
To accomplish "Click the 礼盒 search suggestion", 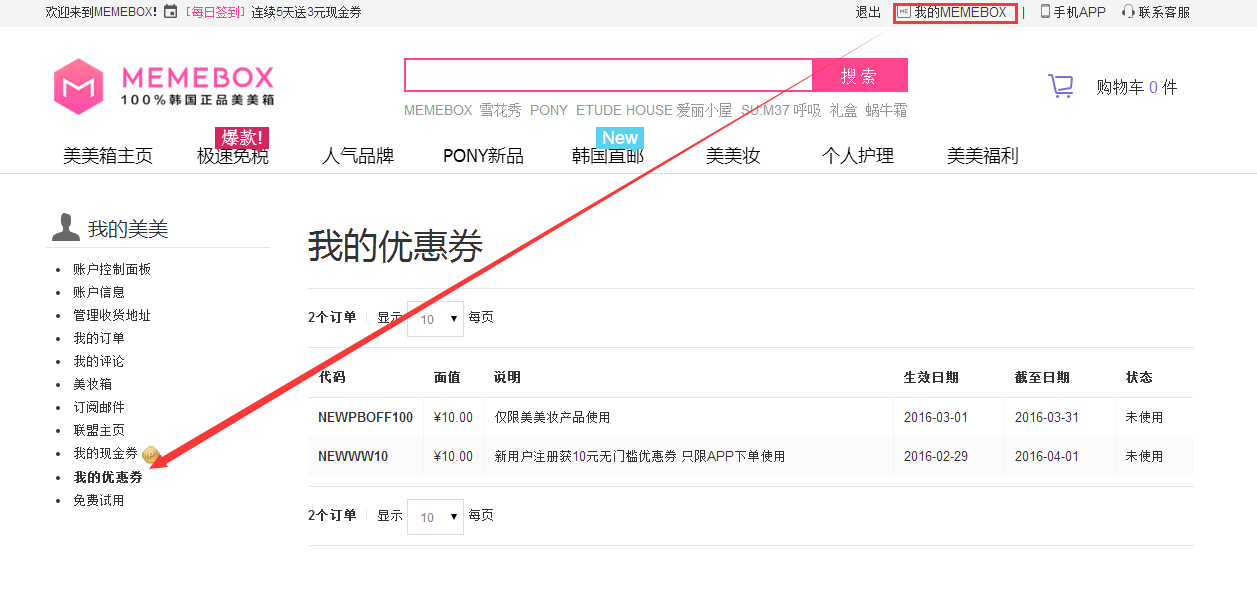I will pyautogui.click(x=844, y=110).
